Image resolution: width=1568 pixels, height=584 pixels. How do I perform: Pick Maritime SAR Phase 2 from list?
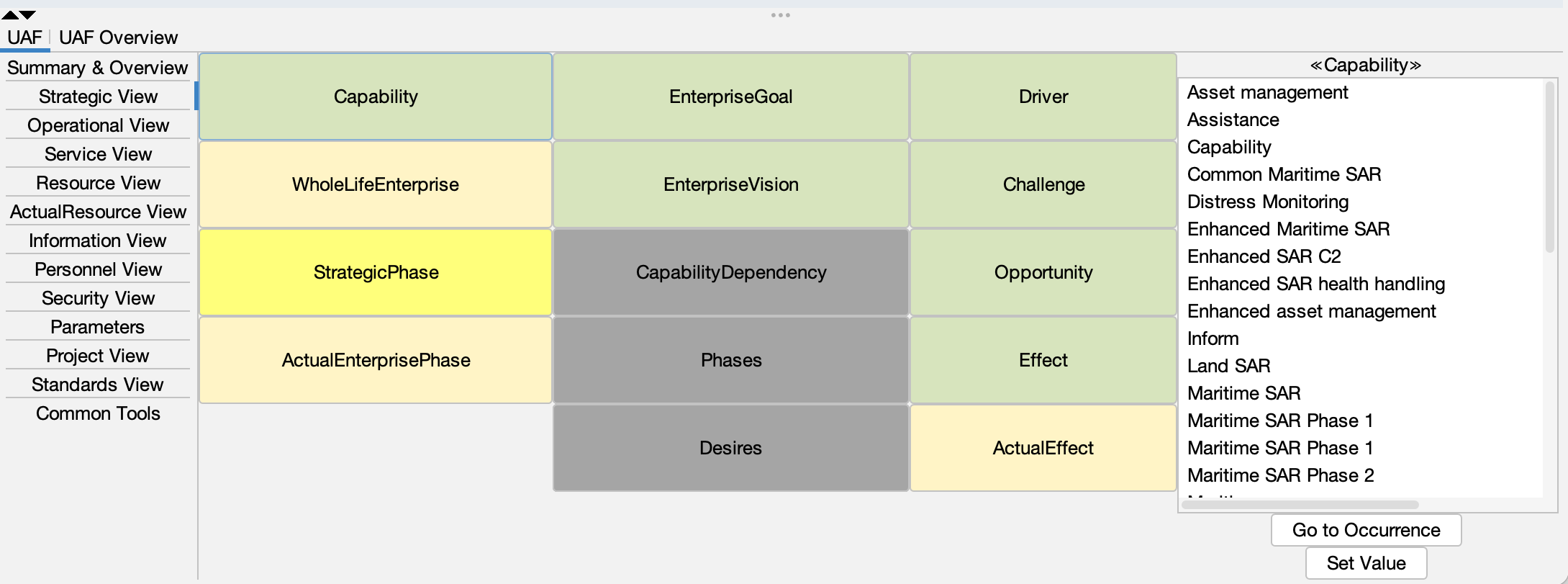pos(1280,475)
